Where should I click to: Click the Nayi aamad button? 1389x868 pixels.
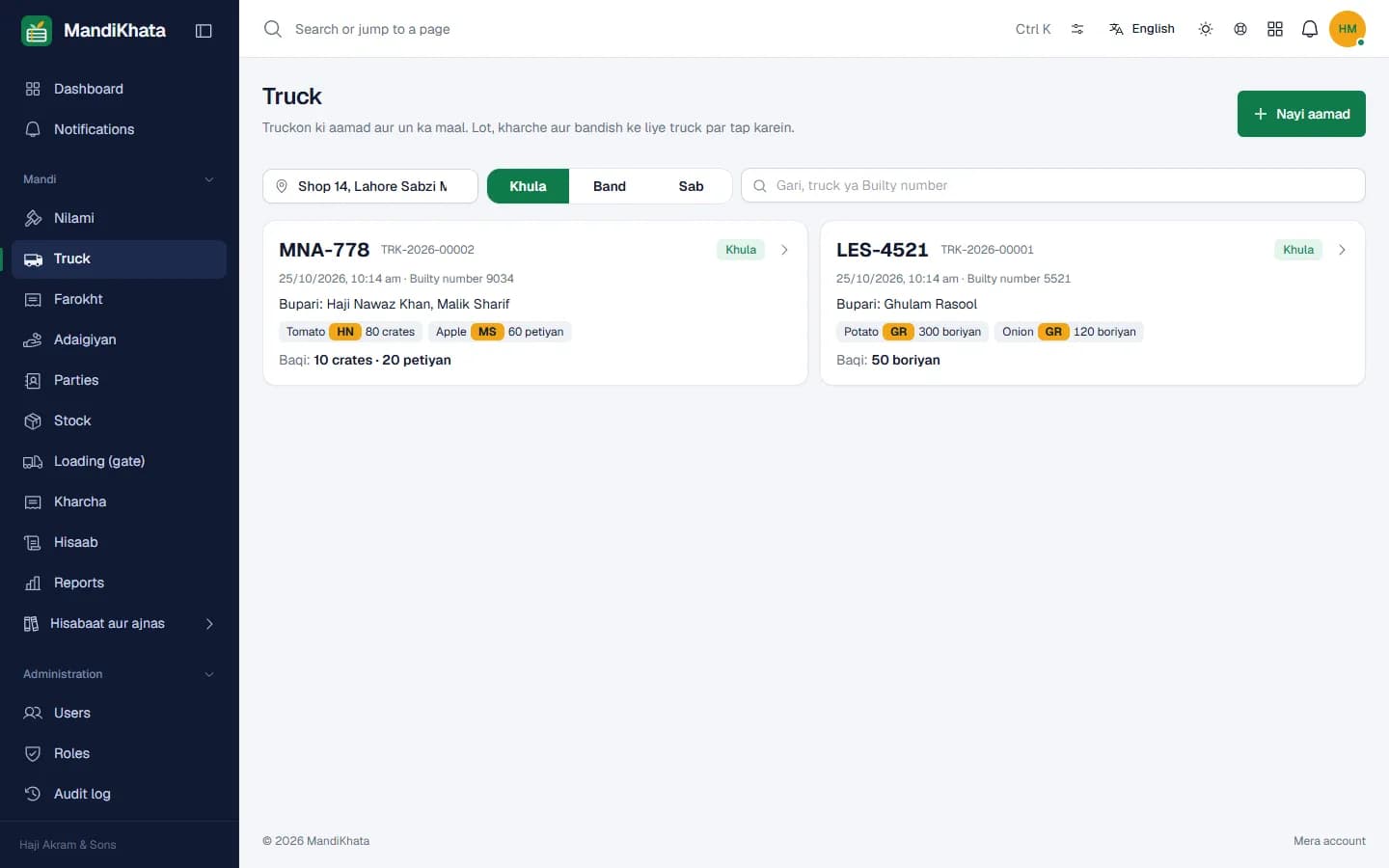pyautogui.click(x=1301, y=114)
